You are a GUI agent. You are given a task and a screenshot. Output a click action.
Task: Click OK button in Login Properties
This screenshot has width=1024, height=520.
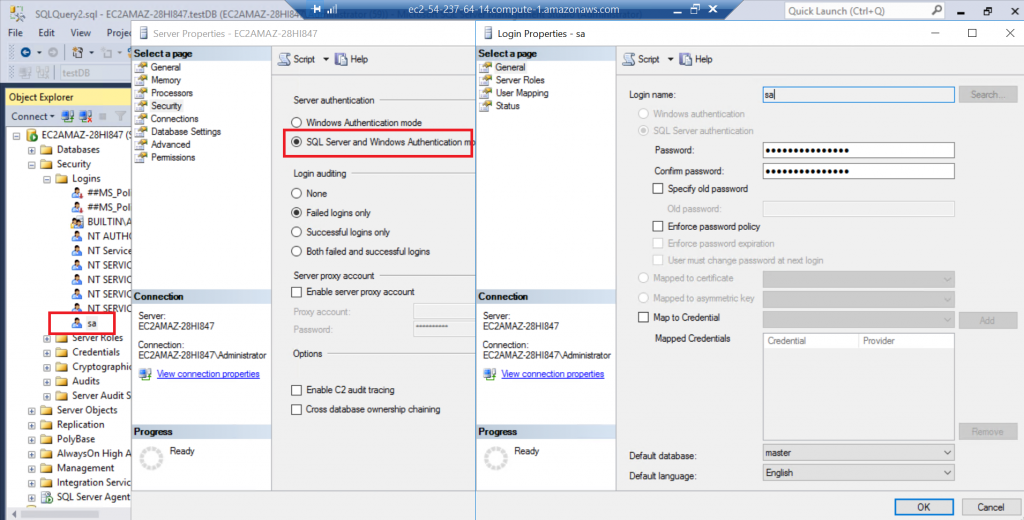[923, 507]
